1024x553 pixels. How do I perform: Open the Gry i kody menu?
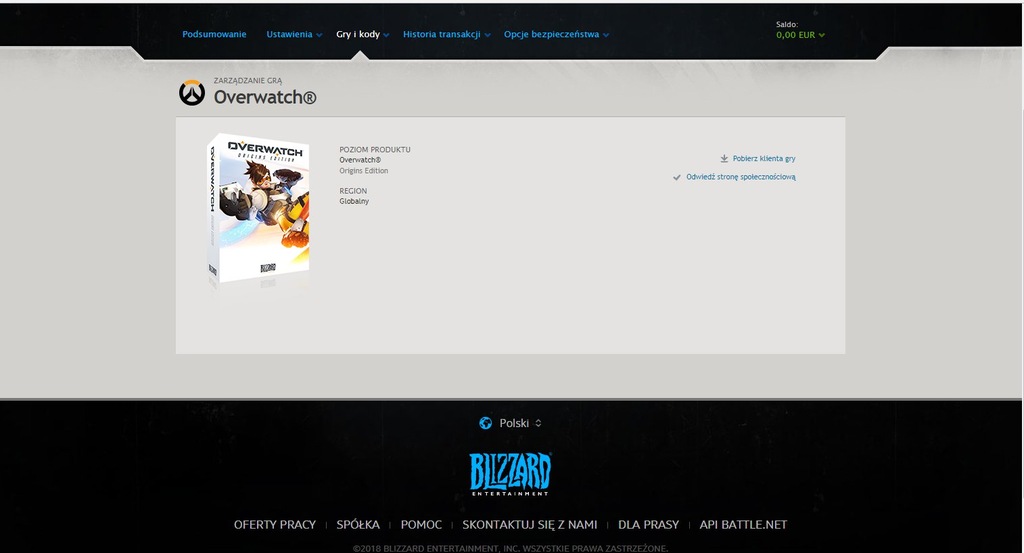click(358, 35)
